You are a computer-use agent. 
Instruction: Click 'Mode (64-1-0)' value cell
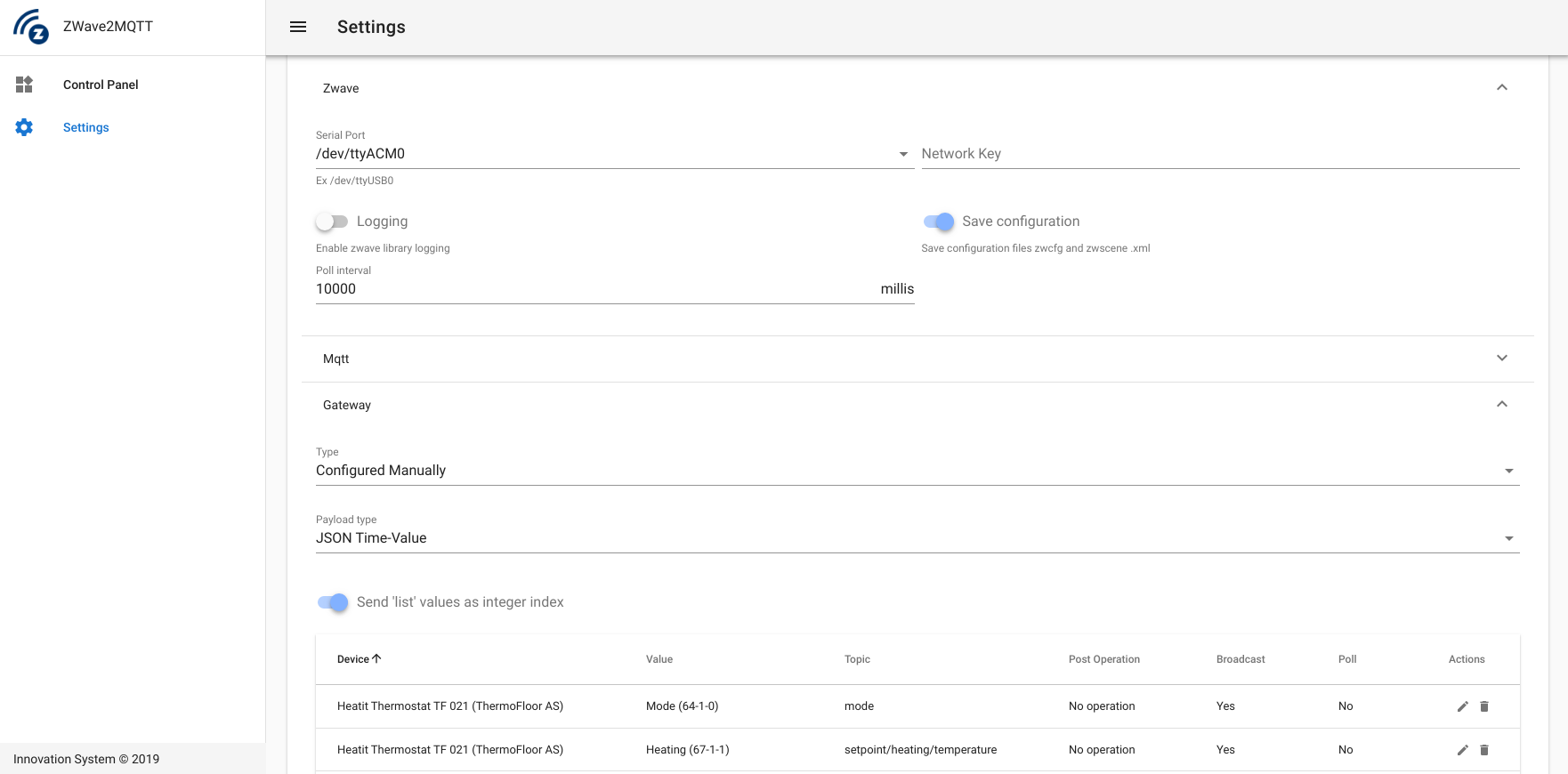[682, 706]
